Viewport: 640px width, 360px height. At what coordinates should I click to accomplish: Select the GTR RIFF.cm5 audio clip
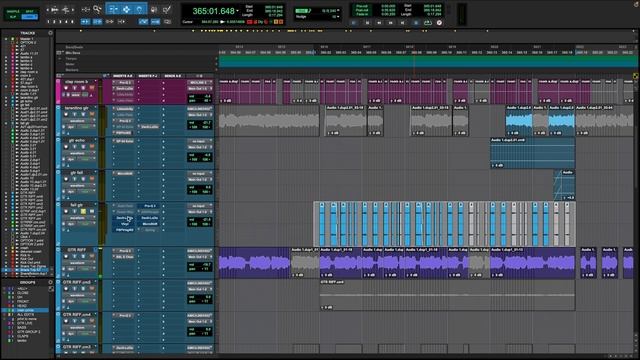coord(447,295)
